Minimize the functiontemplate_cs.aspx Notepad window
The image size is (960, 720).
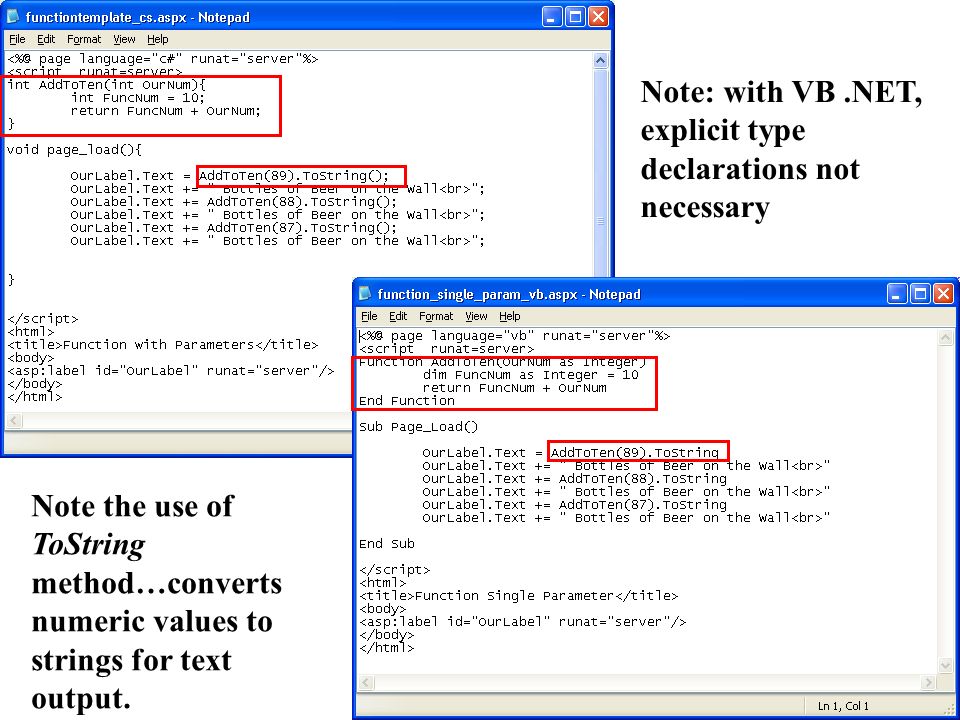[x=552, y=17]
